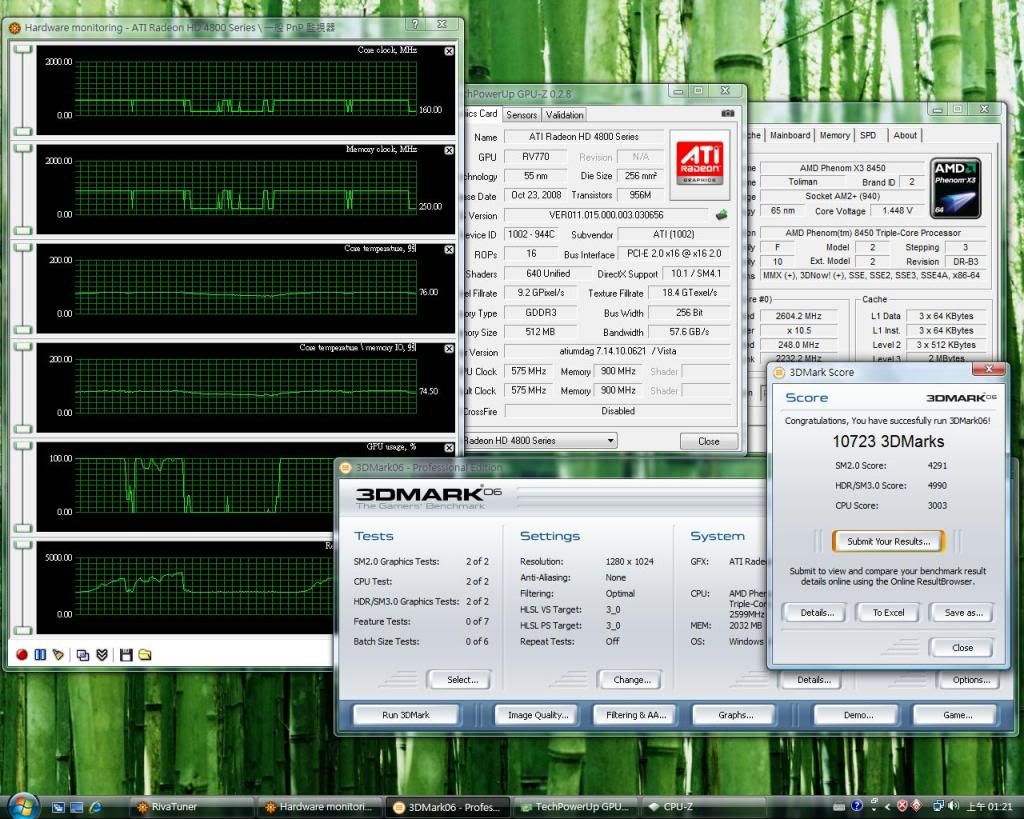Click the yellow folder open icon
This screenshot has height=819, width=1024.
pos(145,654)
